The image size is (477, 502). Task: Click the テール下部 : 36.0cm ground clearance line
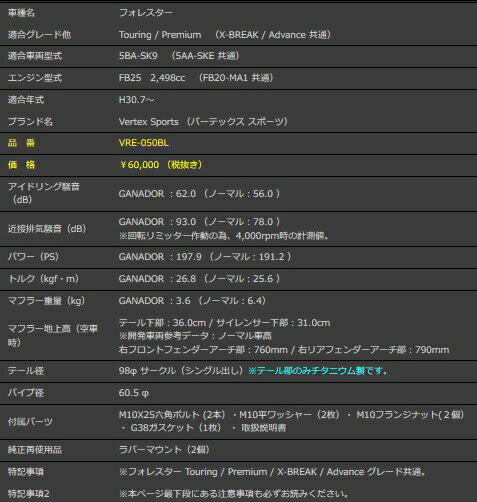[x=224, y=323]
